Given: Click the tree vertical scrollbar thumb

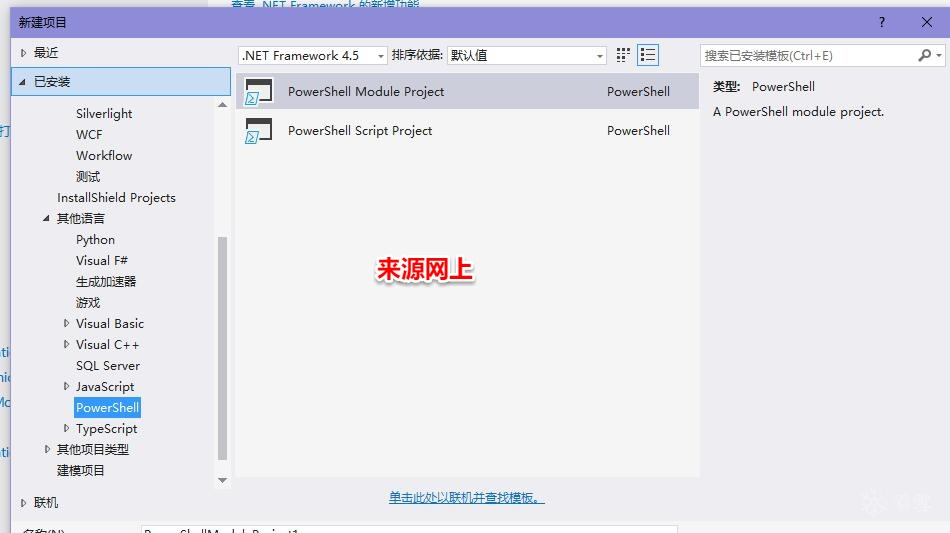Looking at the screenshot, I should [x=222, y=348].
